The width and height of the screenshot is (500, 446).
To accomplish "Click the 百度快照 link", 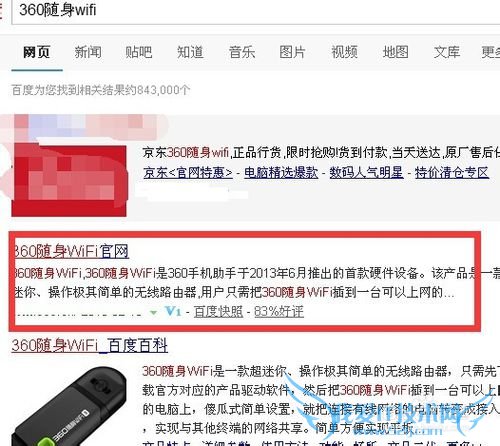I will click(218, 312).
